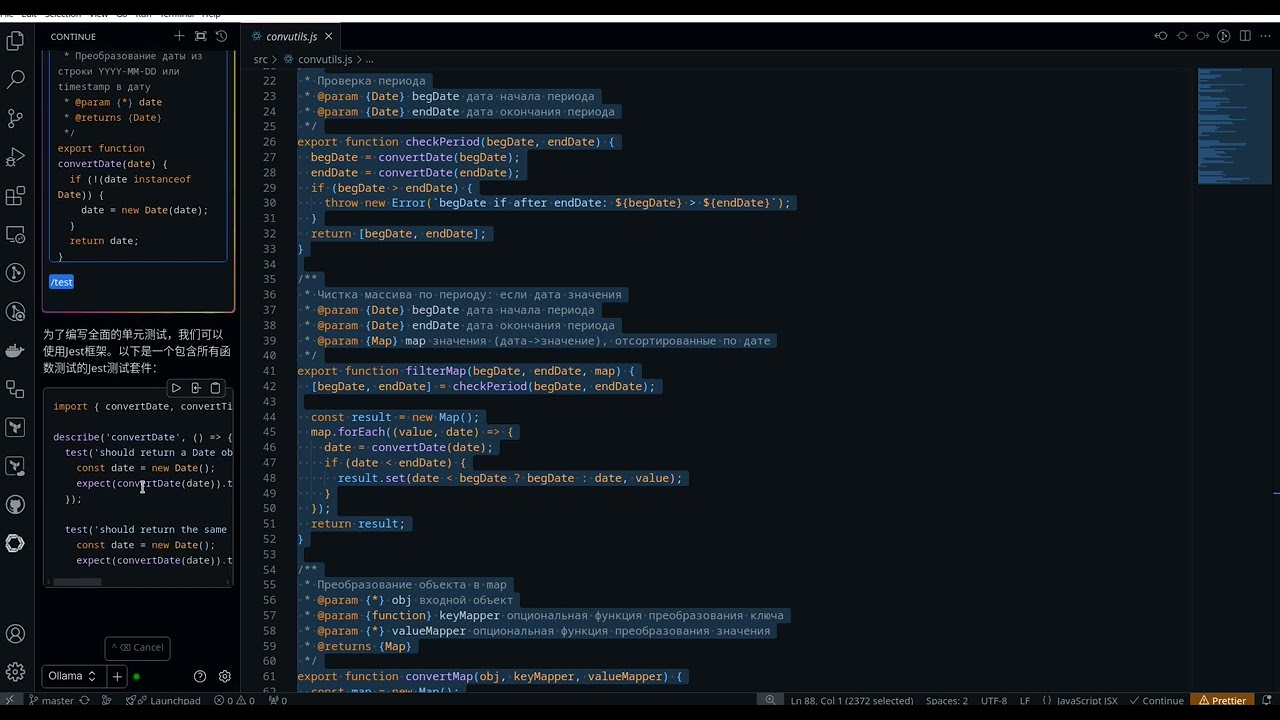Open Continue in full screen
The width and height of the screenshot is (1280, 720).
pos(200,36)
